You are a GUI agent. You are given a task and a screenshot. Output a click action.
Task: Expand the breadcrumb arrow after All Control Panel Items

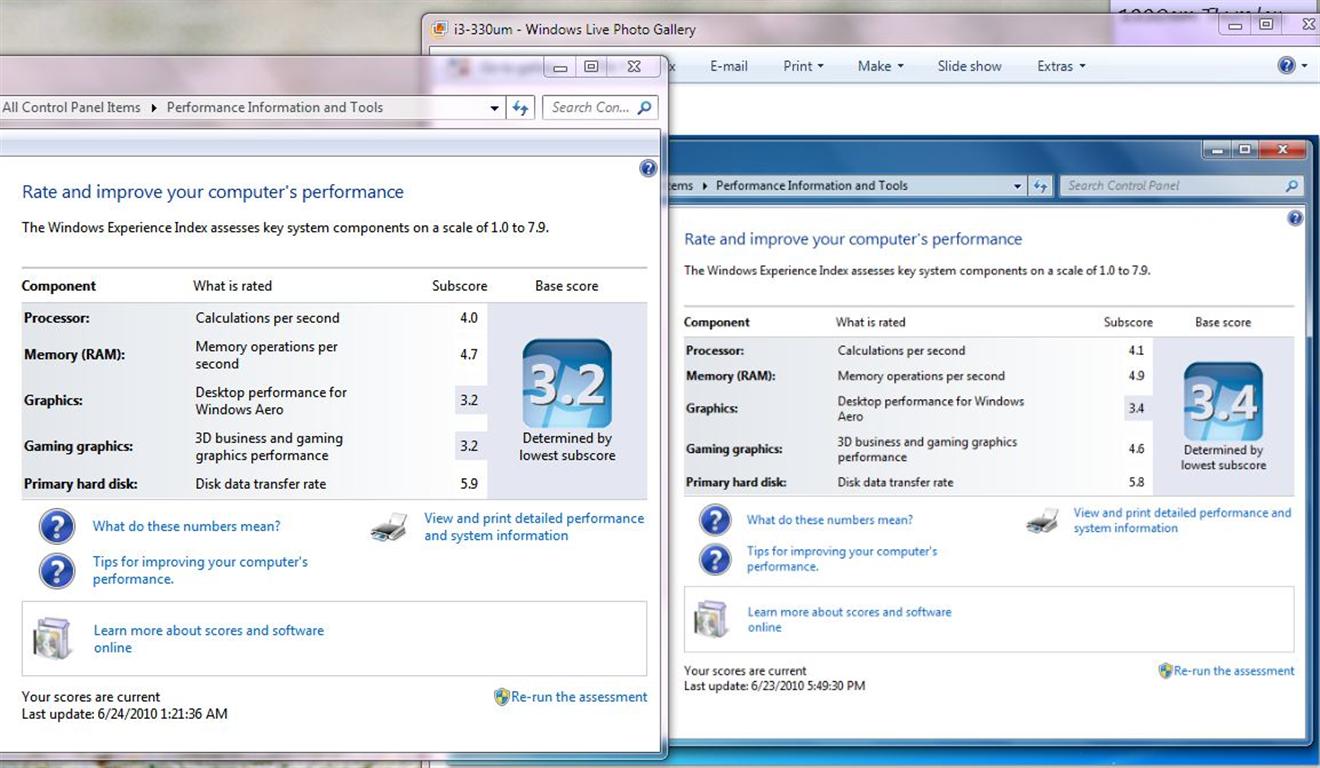pos(154,108)
